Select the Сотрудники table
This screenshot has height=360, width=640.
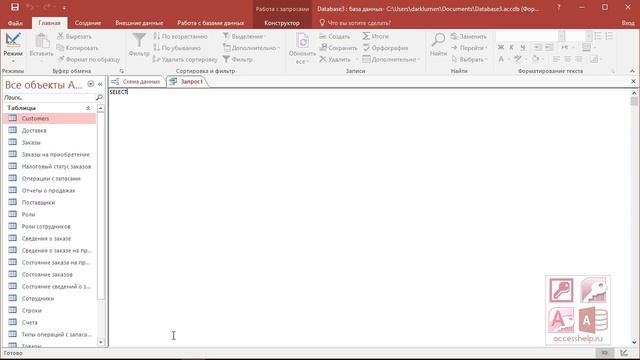50,298
